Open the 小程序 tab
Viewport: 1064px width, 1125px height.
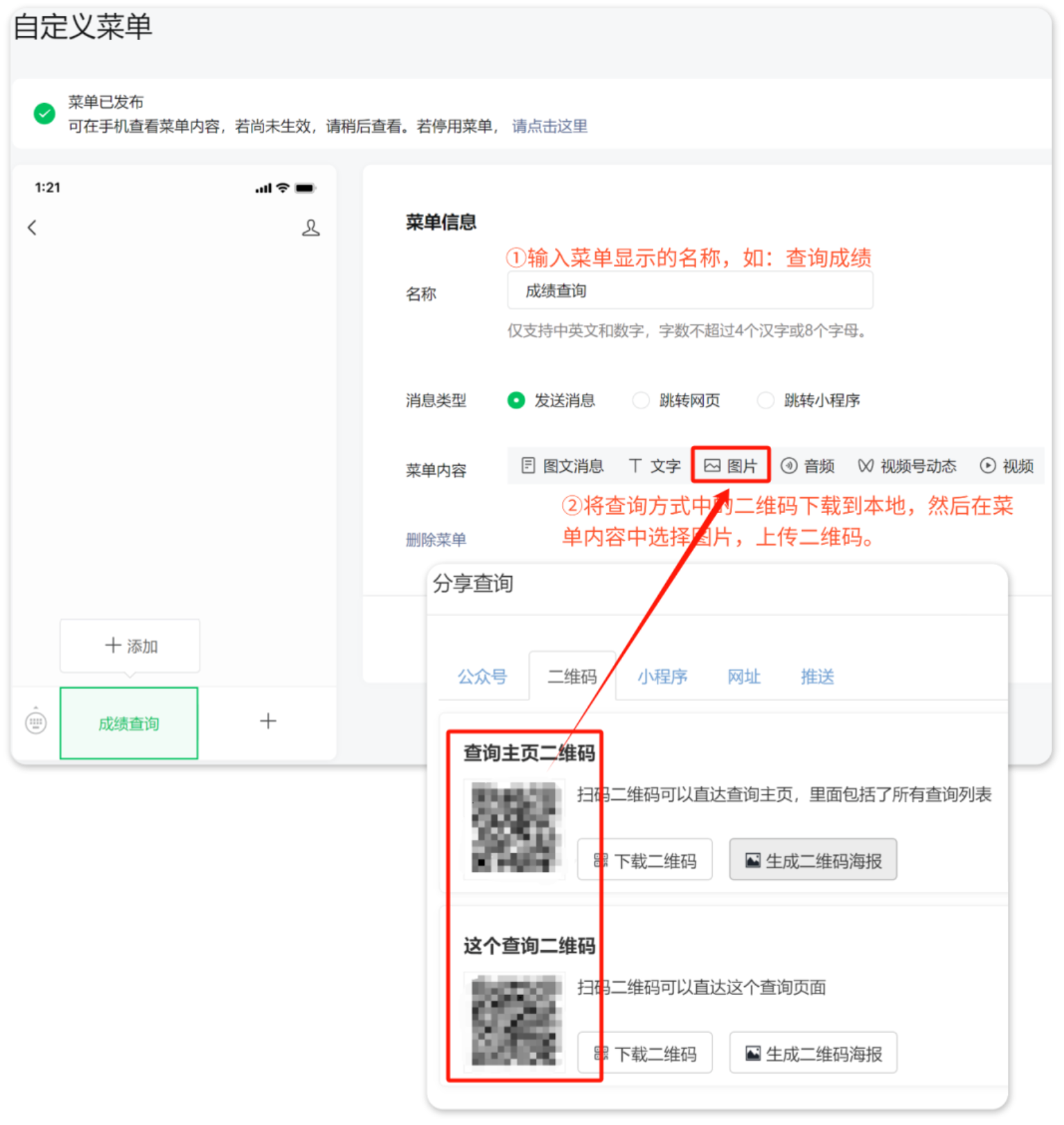point(662,676)
